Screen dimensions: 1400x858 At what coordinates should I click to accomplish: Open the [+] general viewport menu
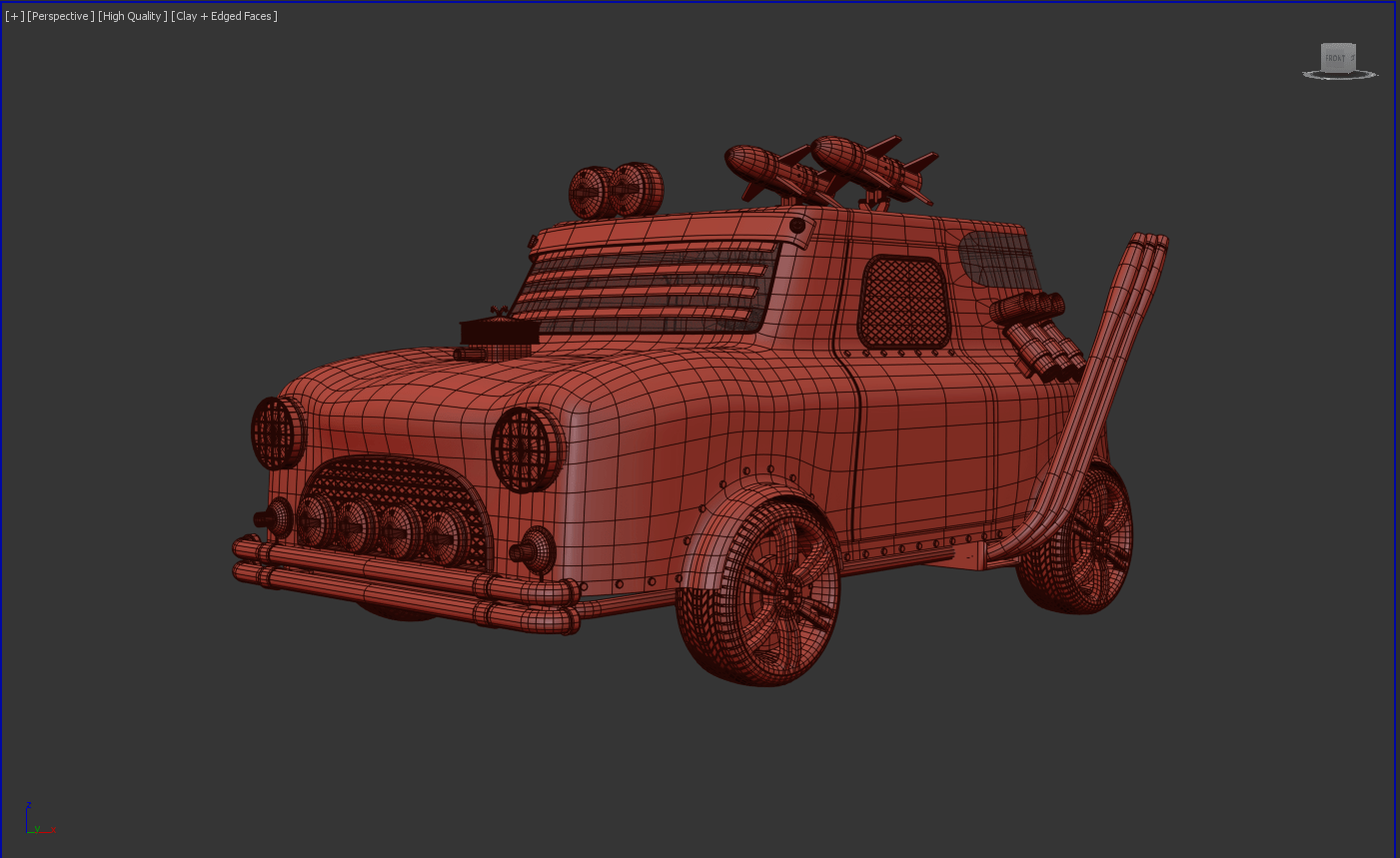[14, 16]
